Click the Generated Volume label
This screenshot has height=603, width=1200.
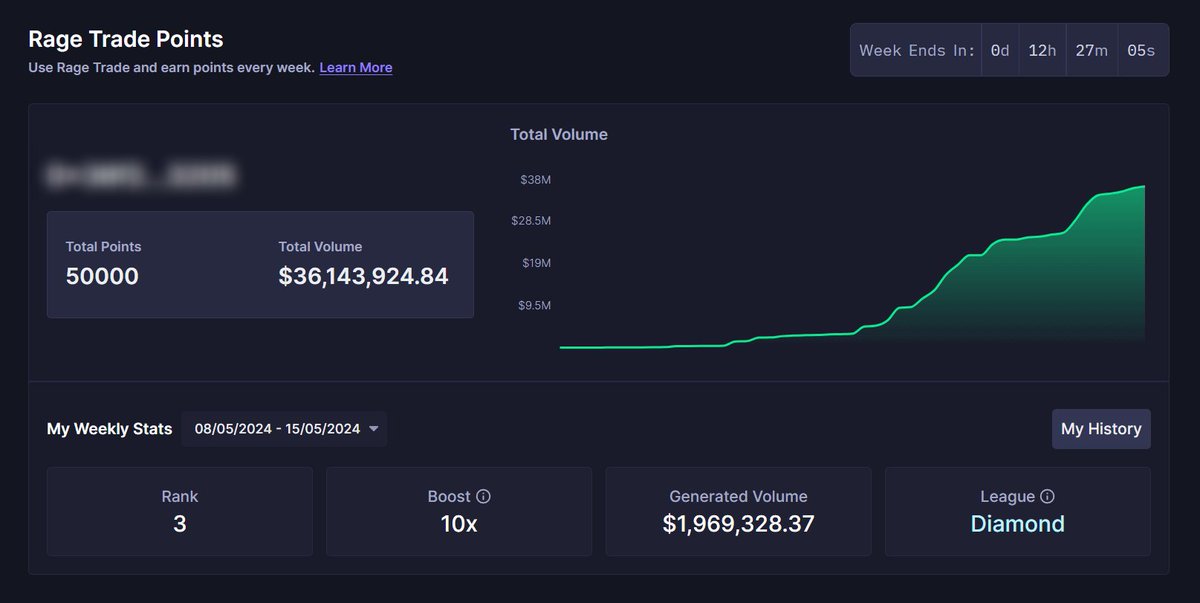(738, 496)
